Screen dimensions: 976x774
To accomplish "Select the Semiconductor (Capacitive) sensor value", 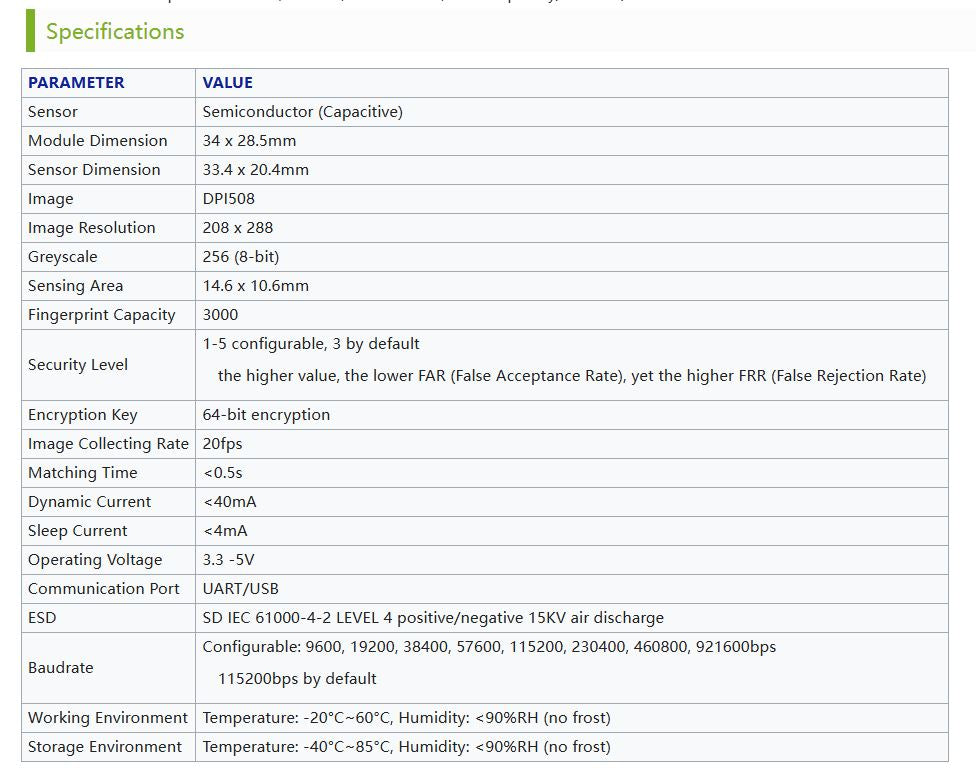I will click(x=302, y=112).
